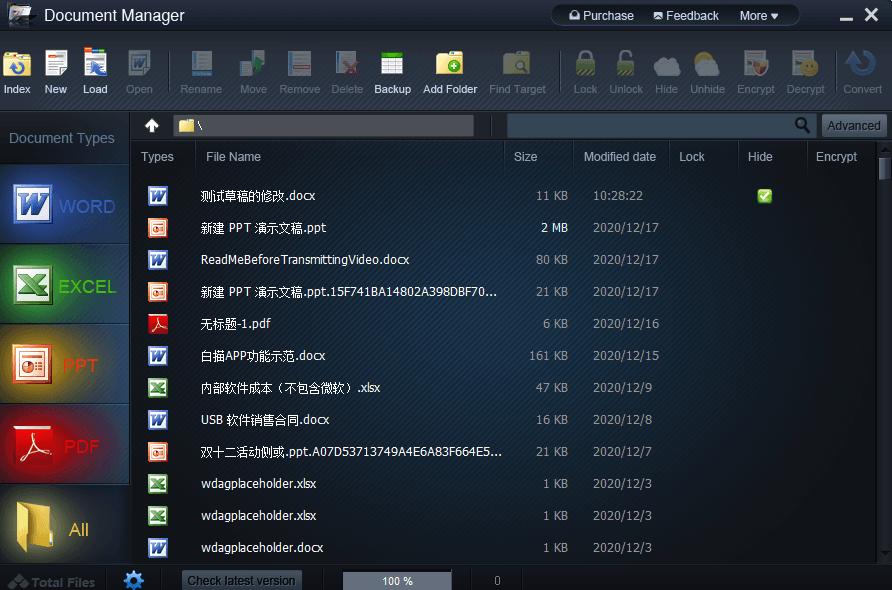Select the Lock toolbar icon
The width and height of the screenshot is (892, 590).
click(584, 68)
